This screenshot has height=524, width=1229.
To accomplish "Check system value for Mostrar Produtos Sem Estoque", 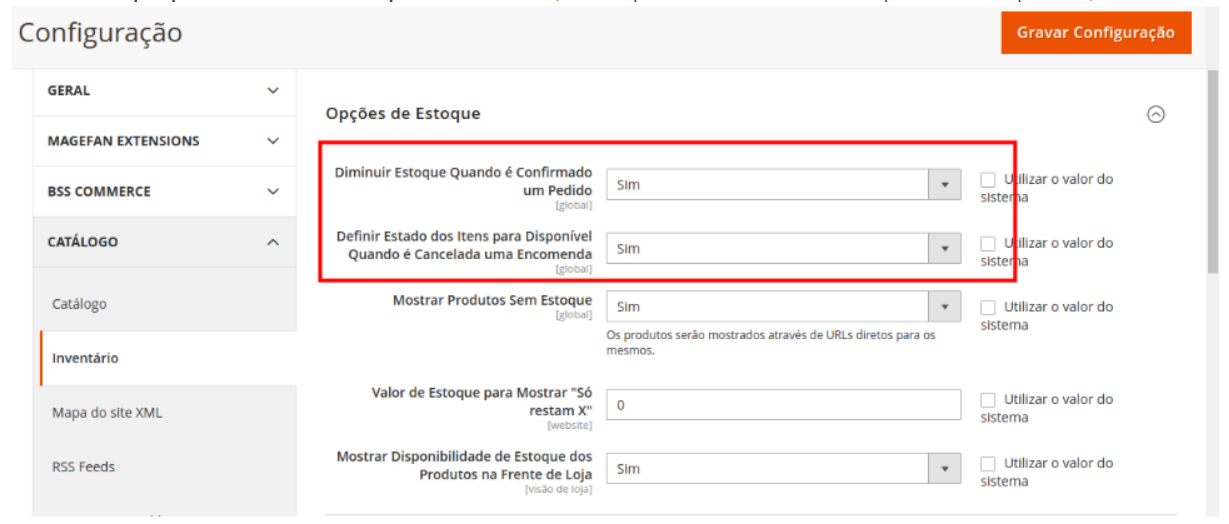I will (988, 308).
